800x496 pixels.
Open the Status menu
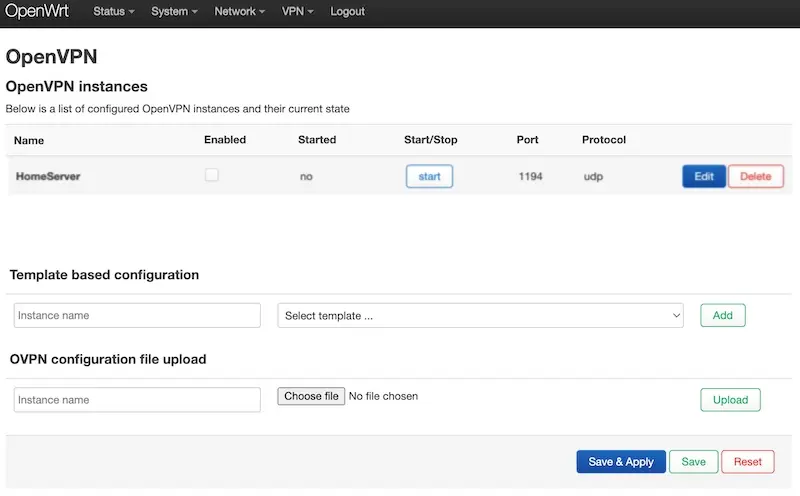pyautogui.click(x=114, y=11)
